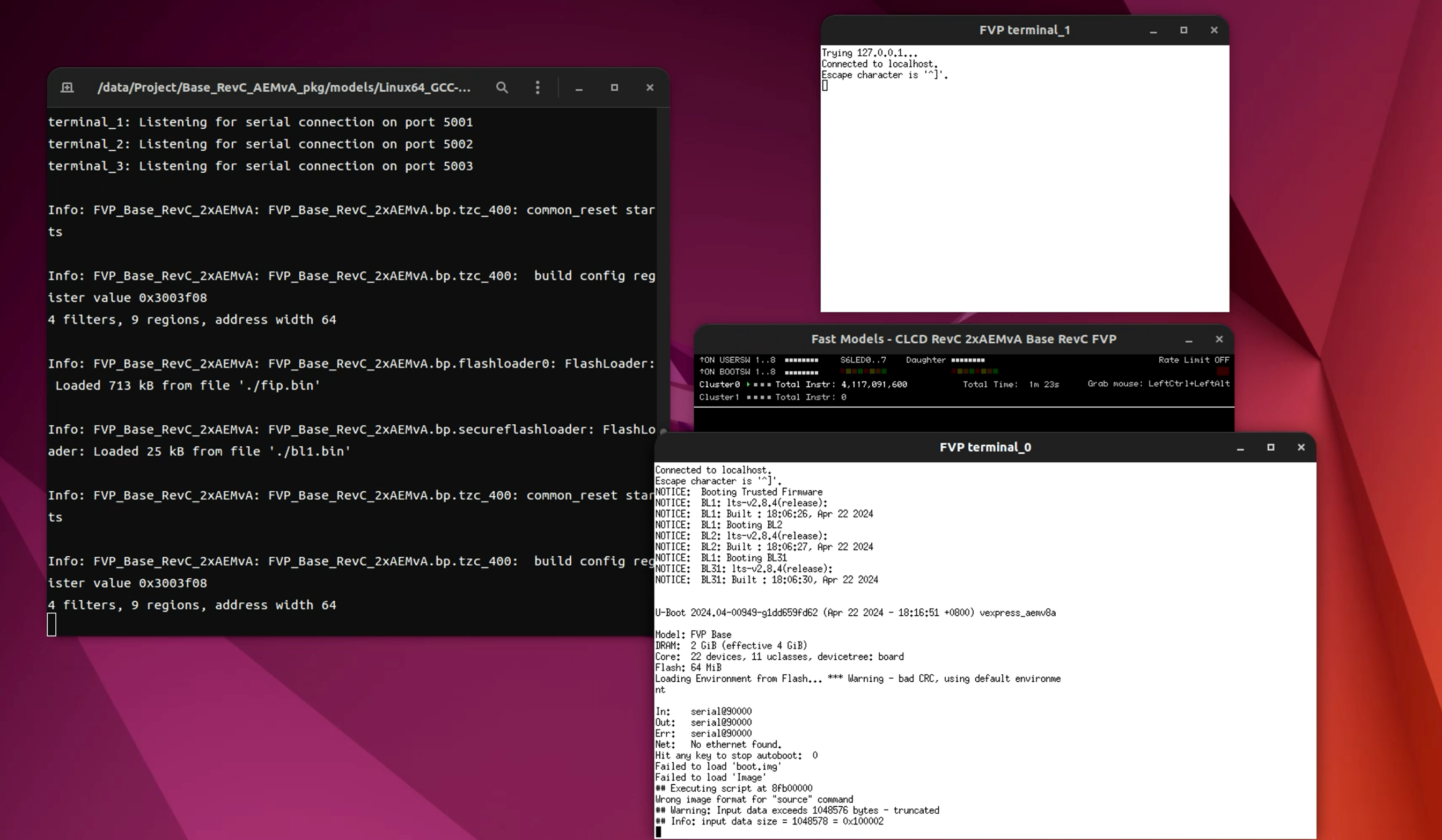Maximize the FVP terminal_1 window
Screen dimensions: 1442x840
pyautogui.click(x=1183, y=31)
